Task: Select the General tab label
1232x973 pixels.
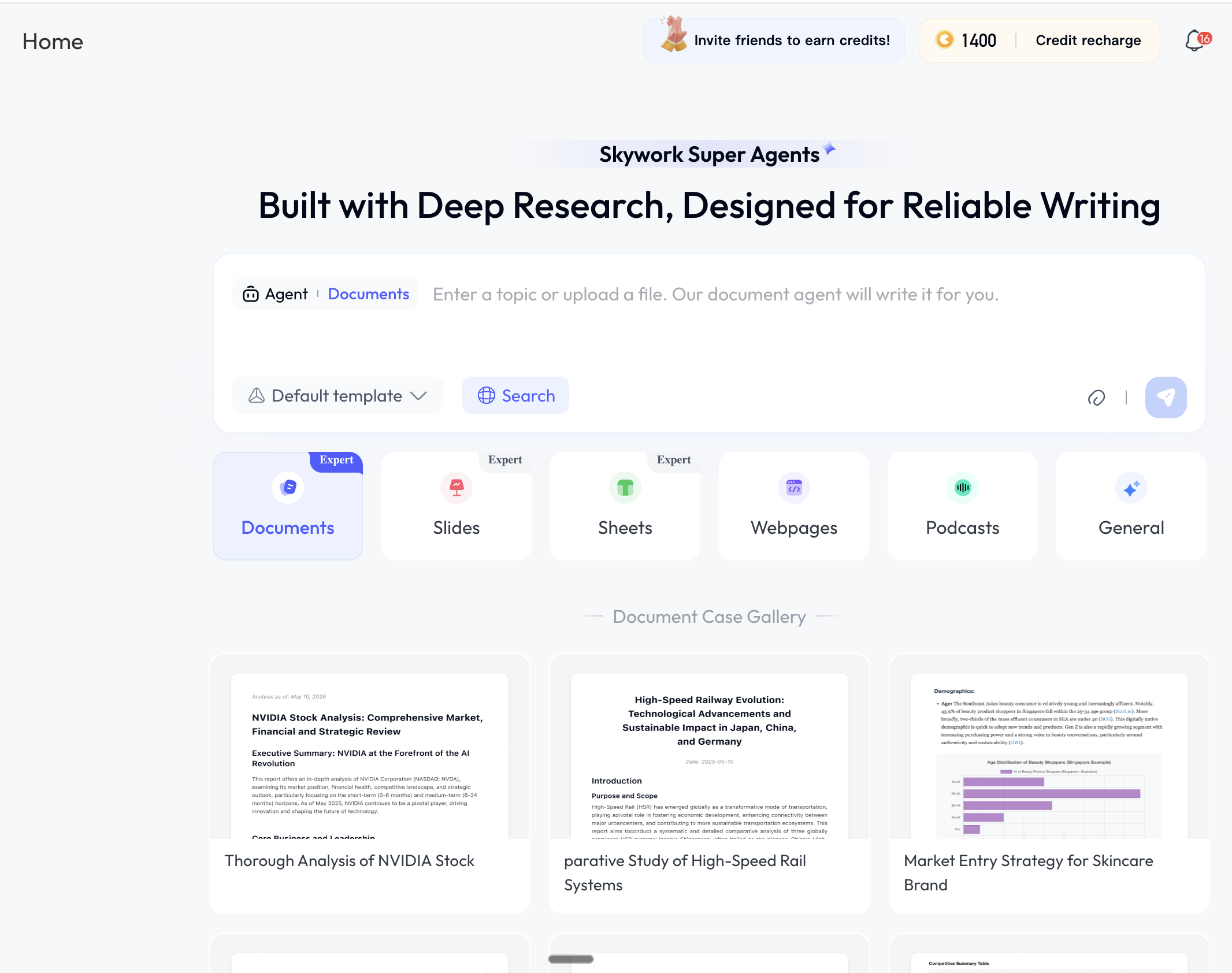Action: click(1131, 528)
